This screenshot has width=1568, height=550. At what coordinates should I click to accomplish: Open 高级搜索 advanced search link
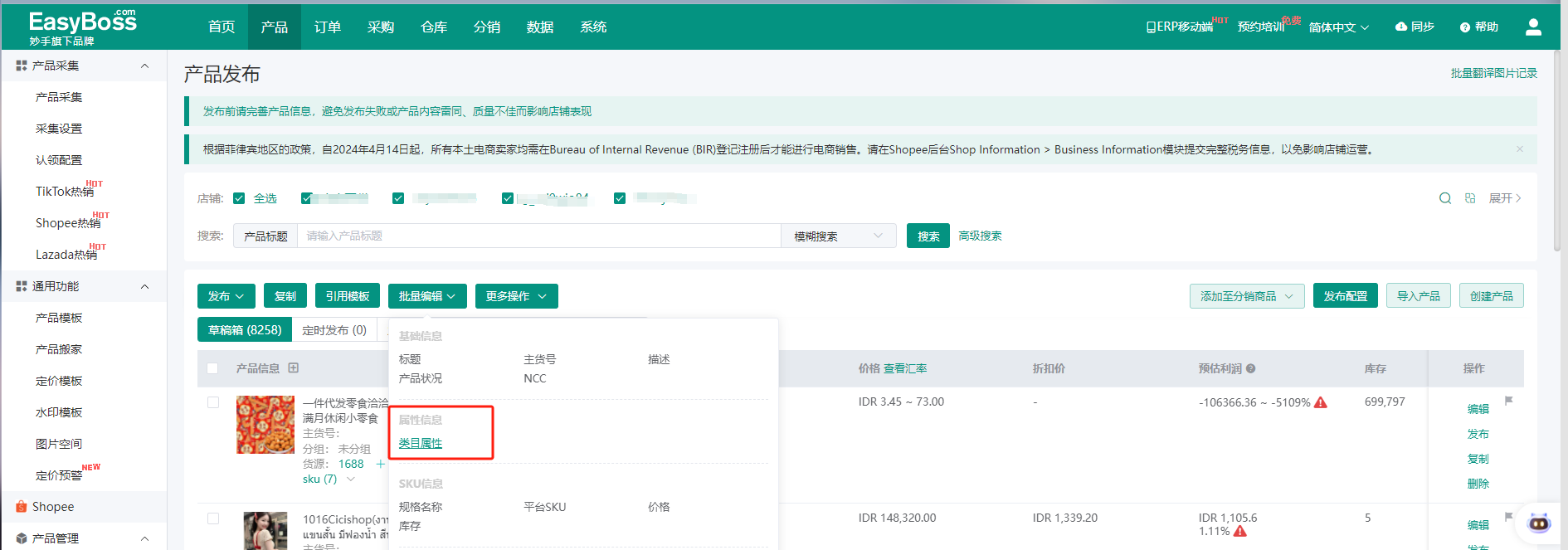coord(980,236)
